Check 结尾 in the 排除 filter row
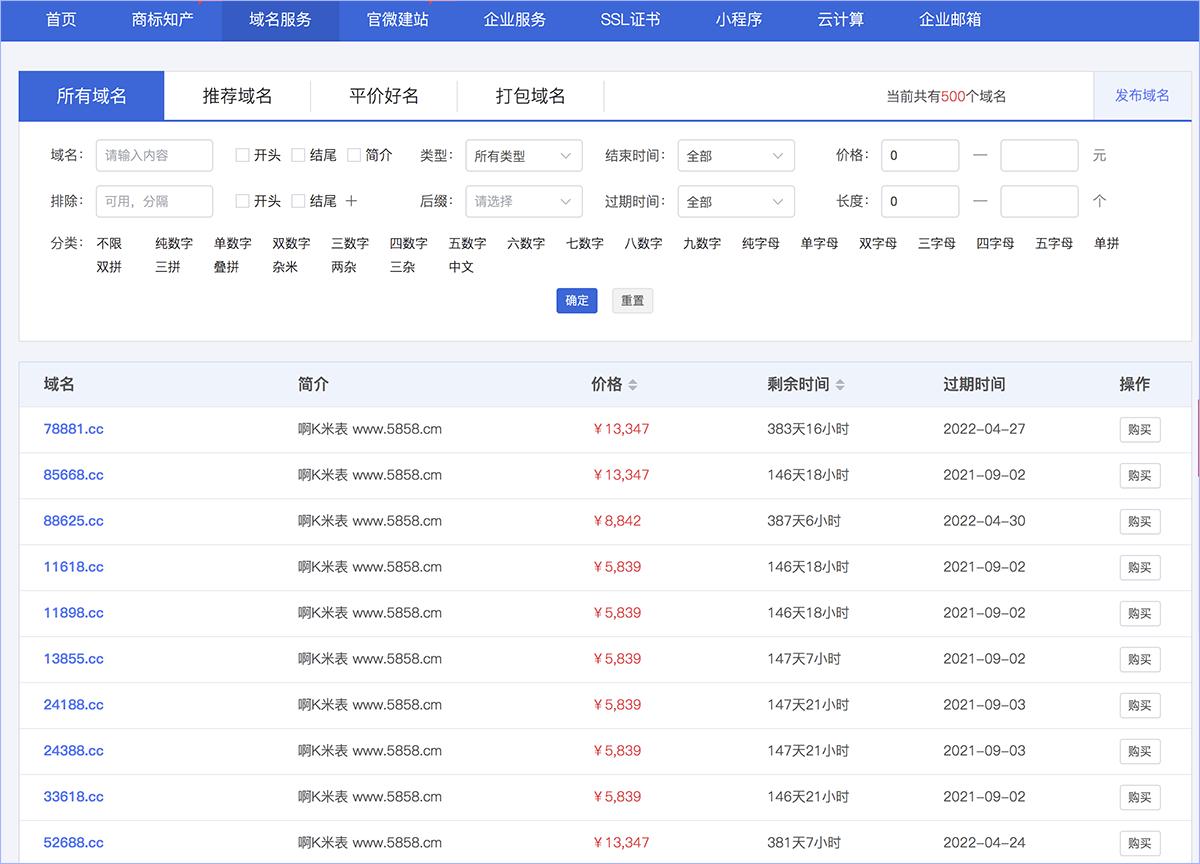The width and height of the screenshot is (1200, 864). point(296,200)
